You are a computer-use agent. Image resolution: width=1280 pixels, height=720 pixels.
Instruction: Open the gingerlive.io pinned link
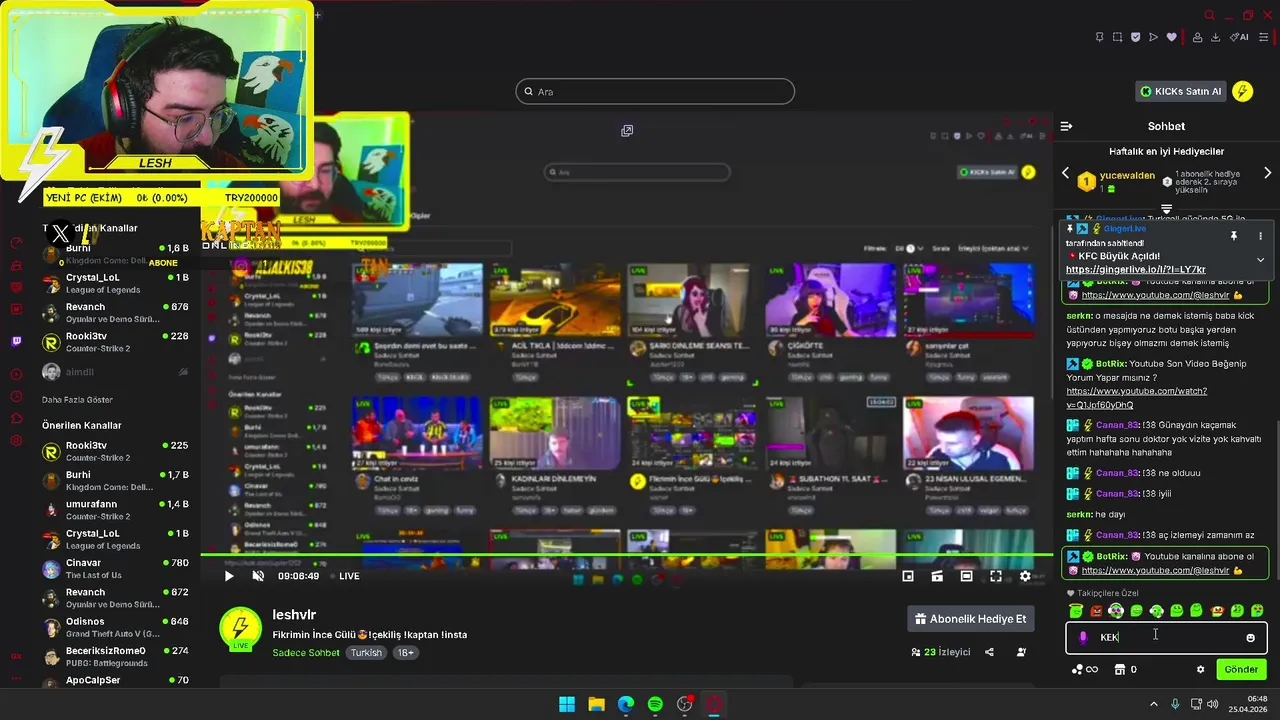click(x=1136, y=270)
